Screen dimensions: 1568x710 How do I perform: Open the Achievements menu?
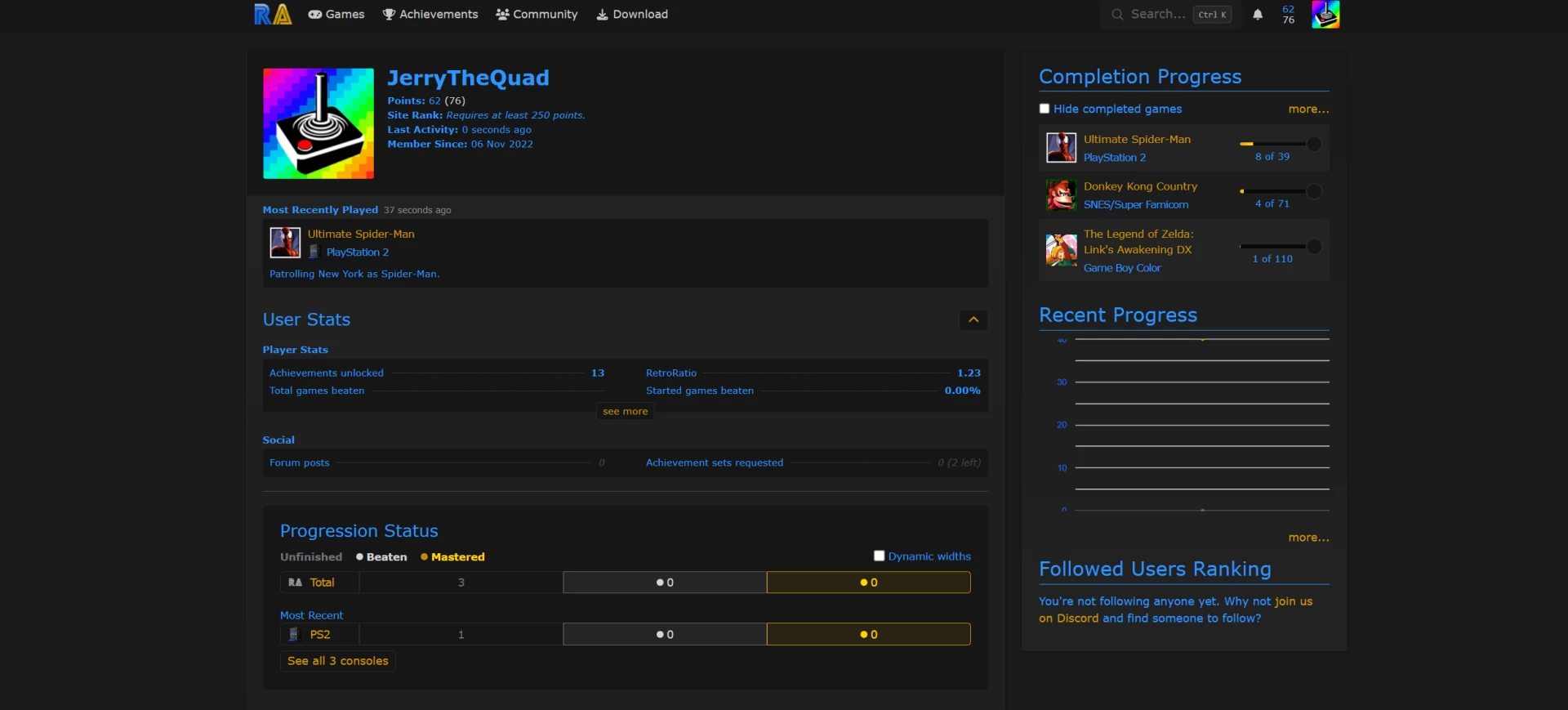point(430,15)
